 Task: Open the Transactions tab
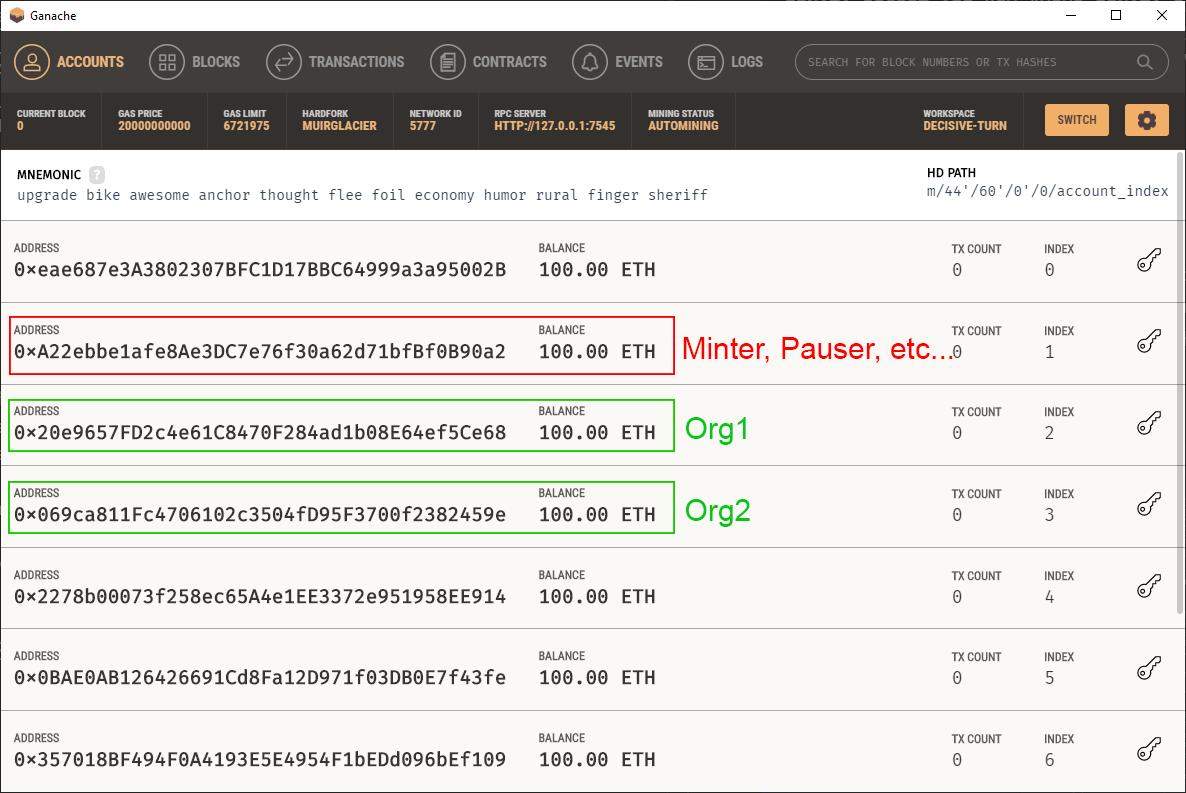335,62
